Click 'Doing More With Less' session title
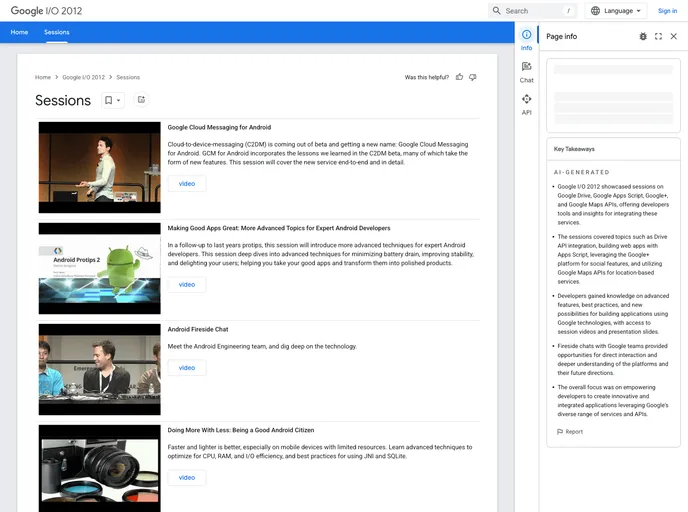The height and width of the screenshot is (512, 688). pos(240,430)
